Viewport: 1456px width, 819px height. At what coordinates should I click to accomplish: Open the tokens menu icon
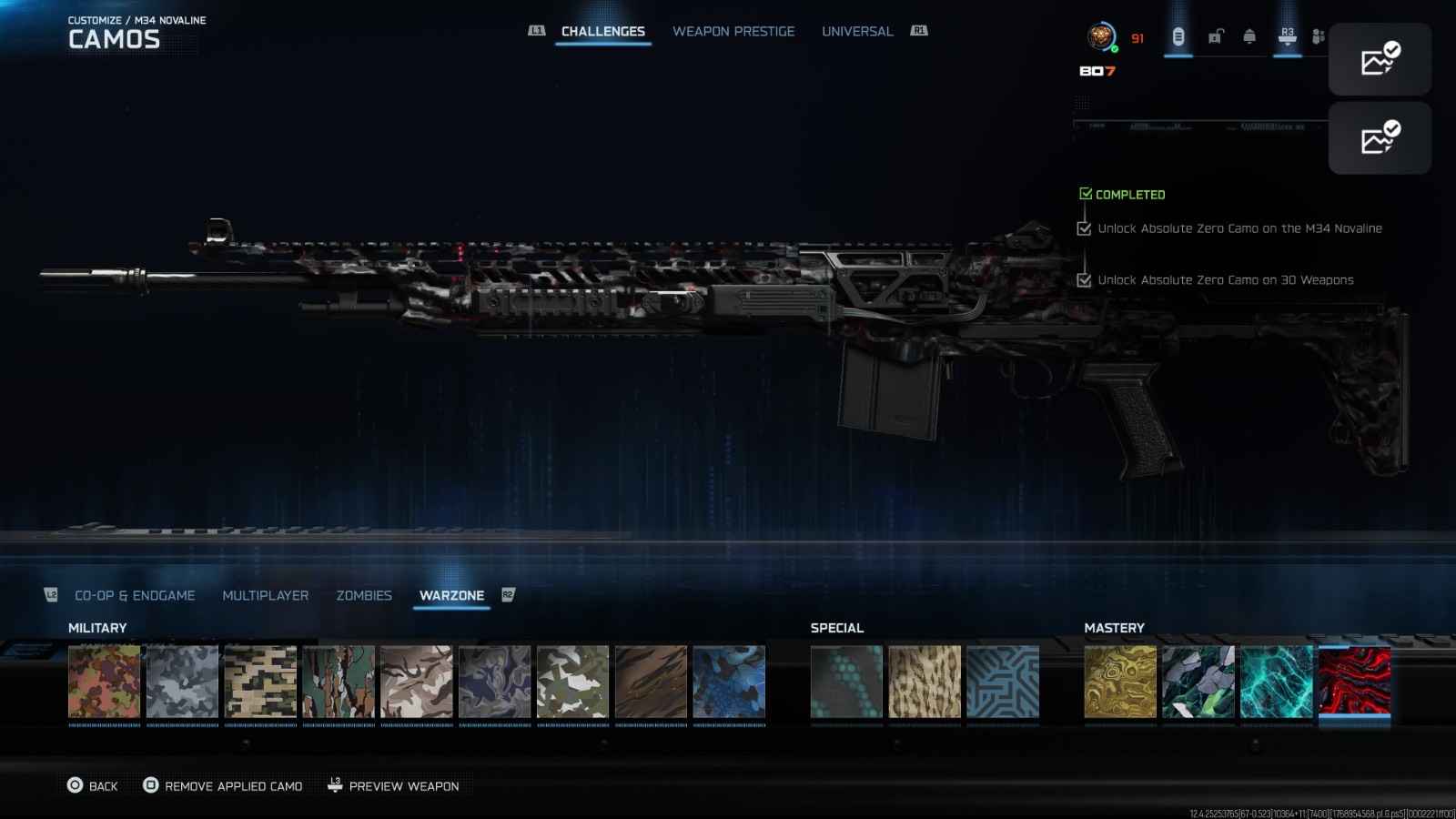pyautogui.click(x=1178, y=37)
